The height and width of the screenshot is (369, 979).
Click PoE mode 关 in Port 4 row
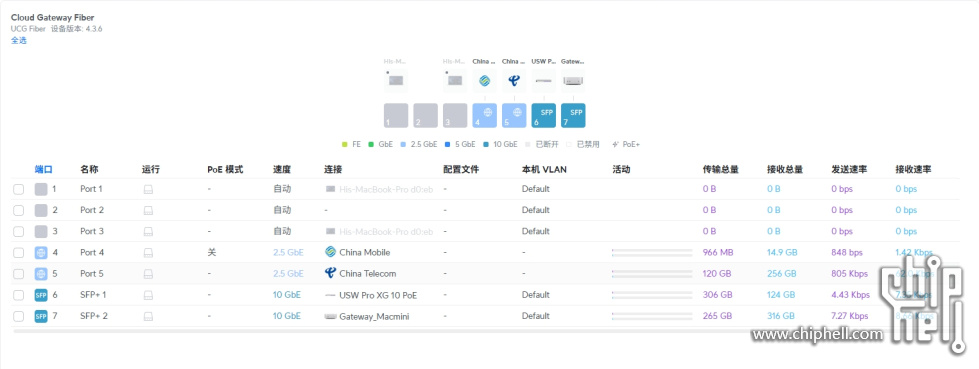point(212,253)
